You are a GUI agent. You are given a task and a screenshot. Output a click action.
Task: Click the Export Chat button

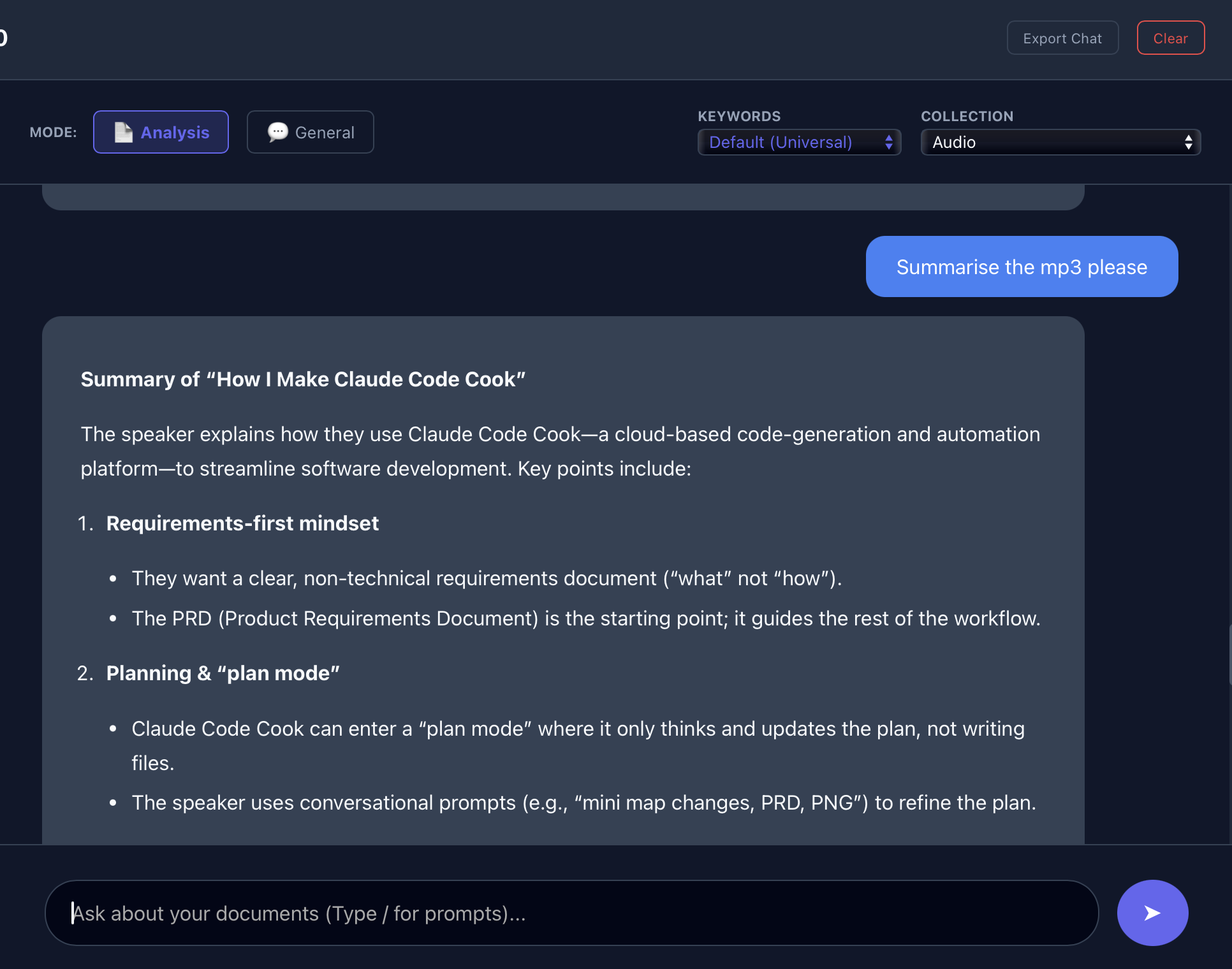1062,38
